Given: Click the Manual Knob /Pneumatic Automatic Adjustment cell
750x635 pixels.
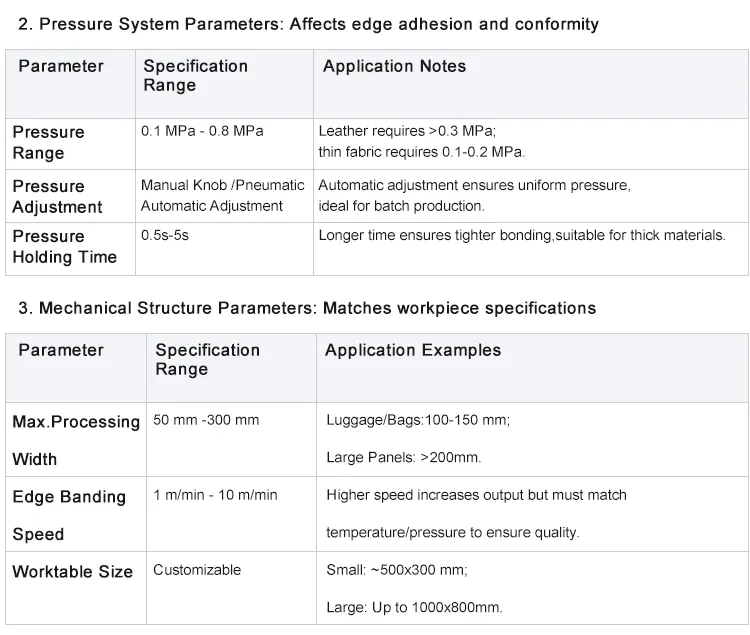Looking at the screenshot, I should pos(222,195).
